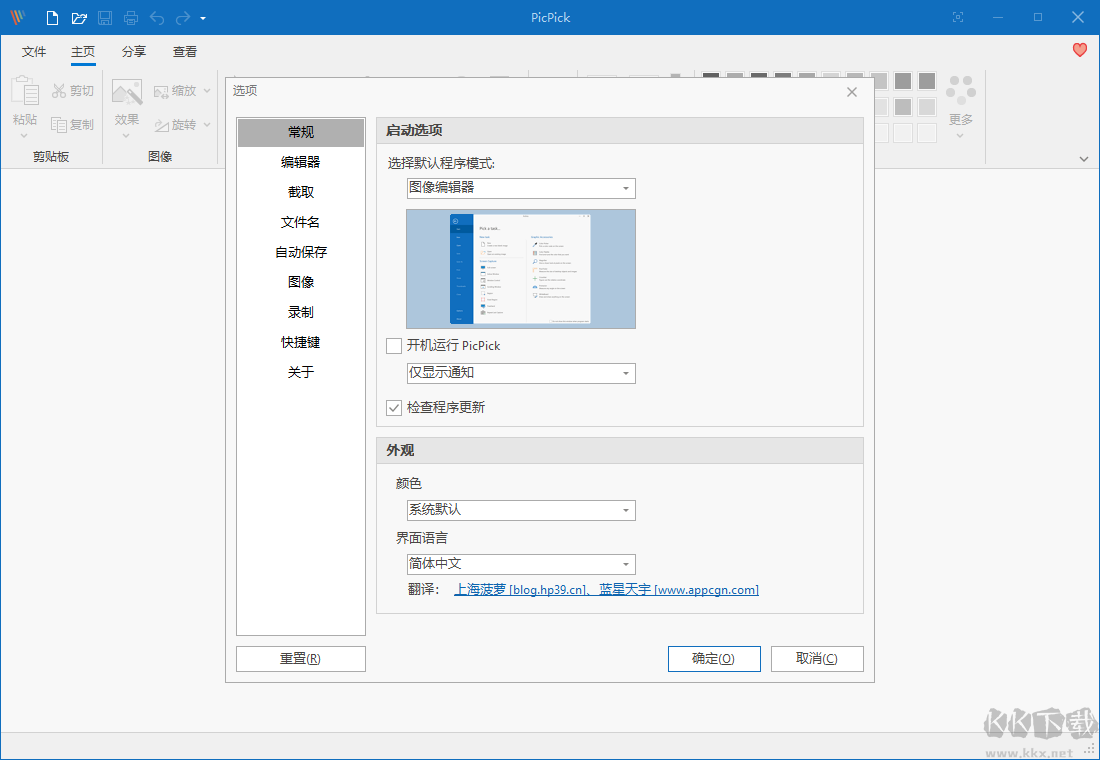
Task: Click the capture-frame icon near window controls
Action: [958, 18]
